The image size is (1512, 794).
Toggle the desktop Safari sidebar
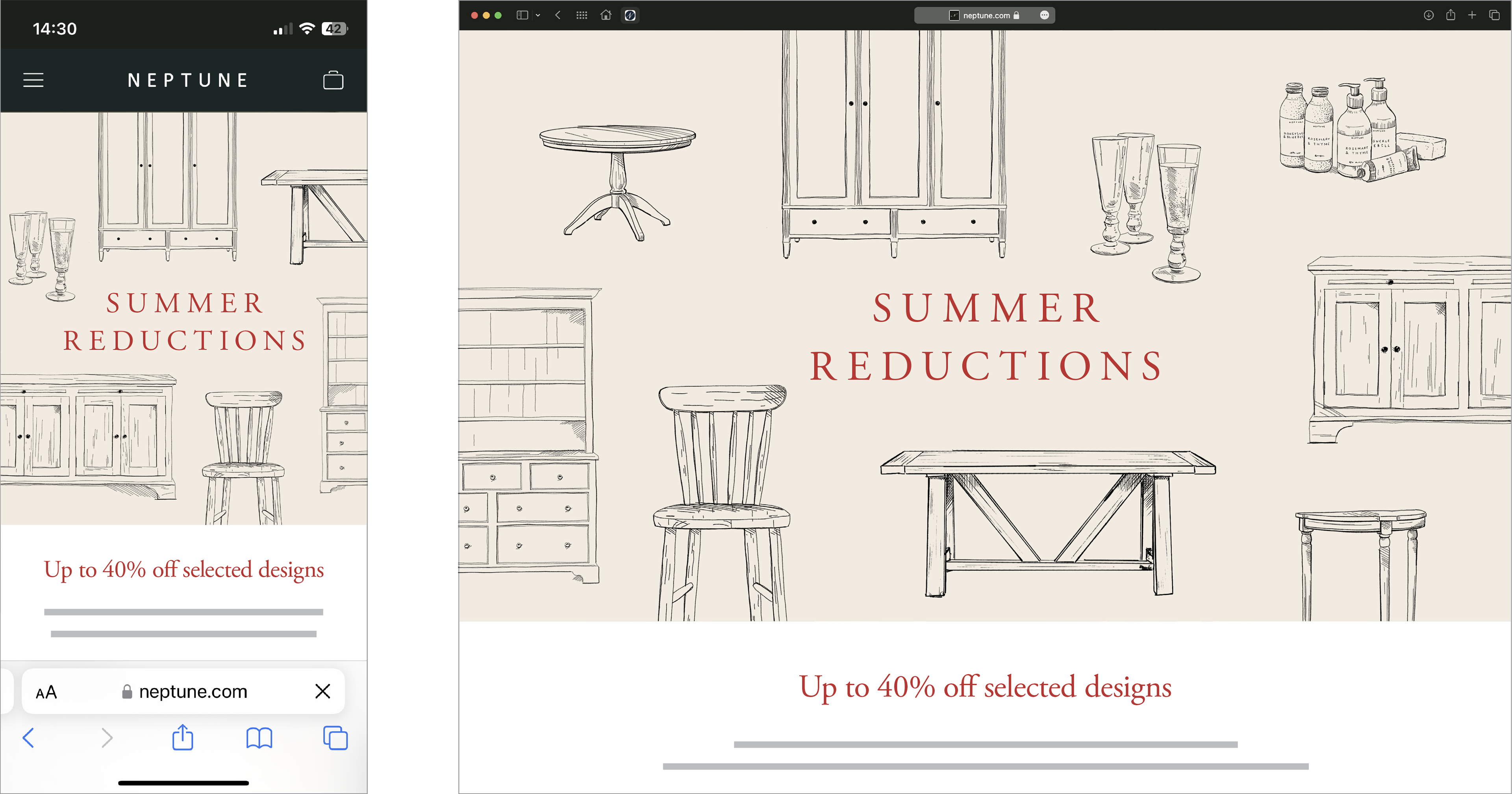click(522, 15)
